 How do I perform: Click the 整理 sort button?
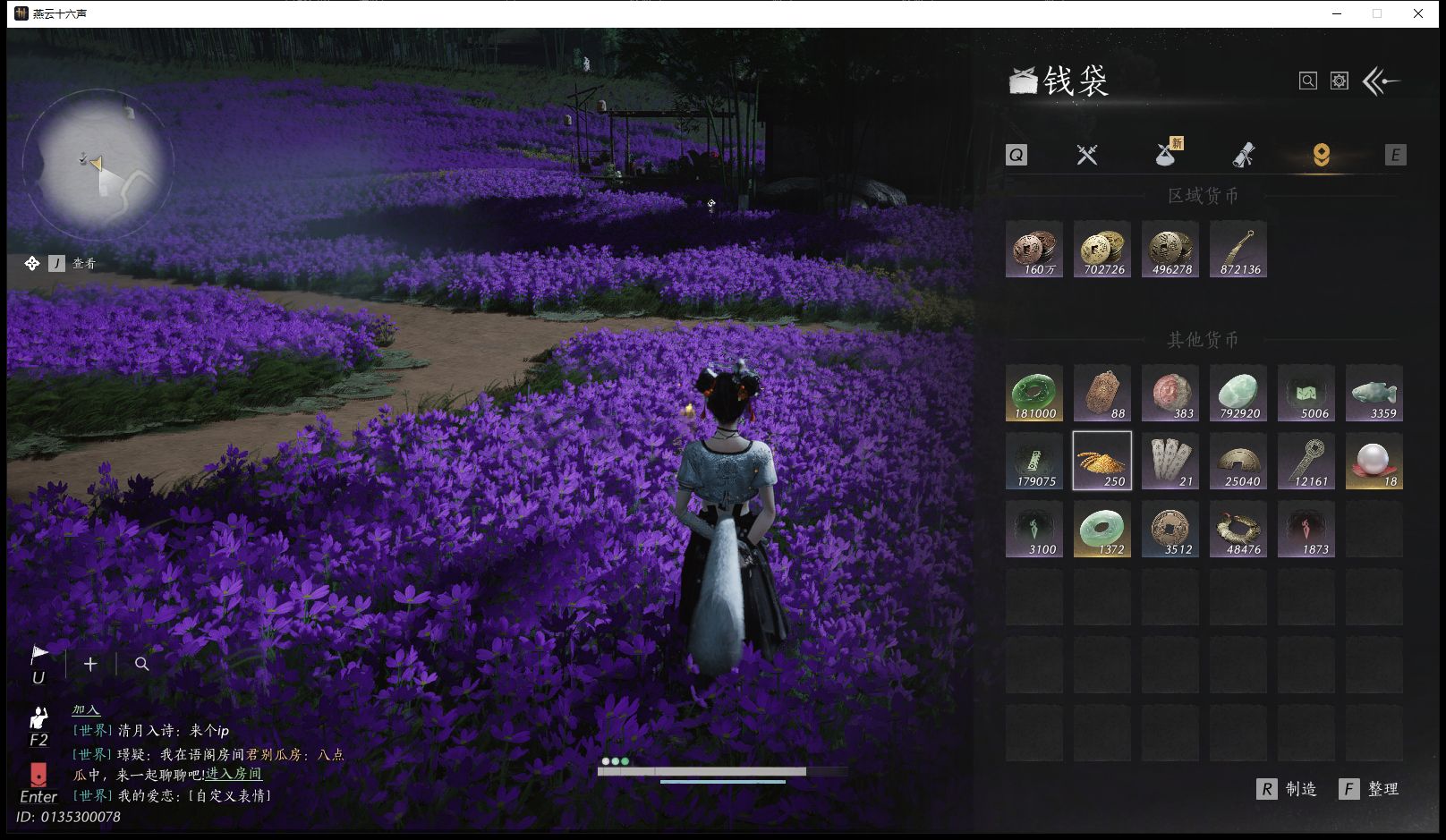pos(1369,789)
